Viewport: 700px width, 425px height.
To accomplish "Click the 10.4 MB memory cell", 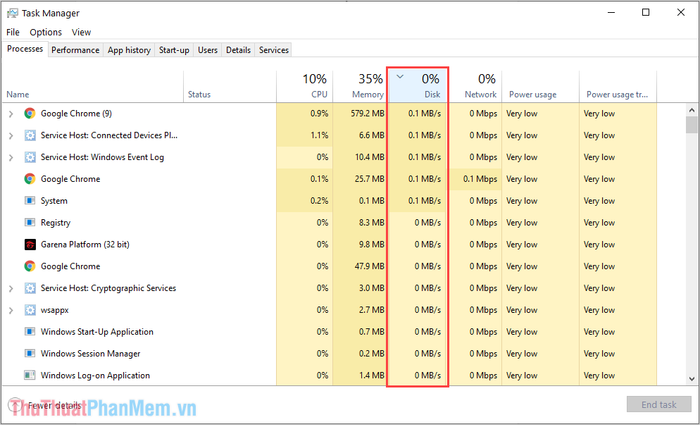I will (360, 157).
